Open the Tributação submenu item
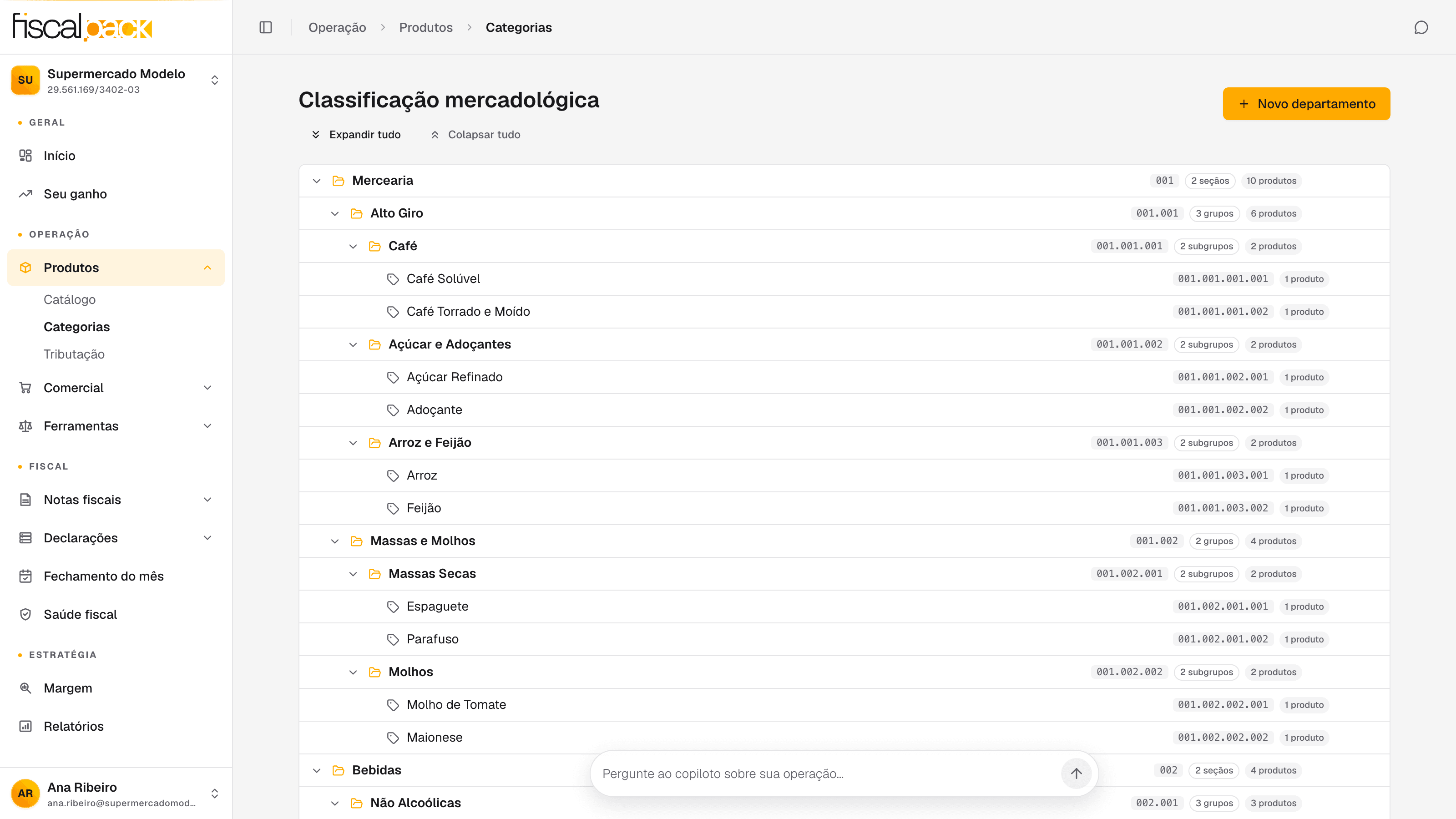 click(x=74, y=354)
